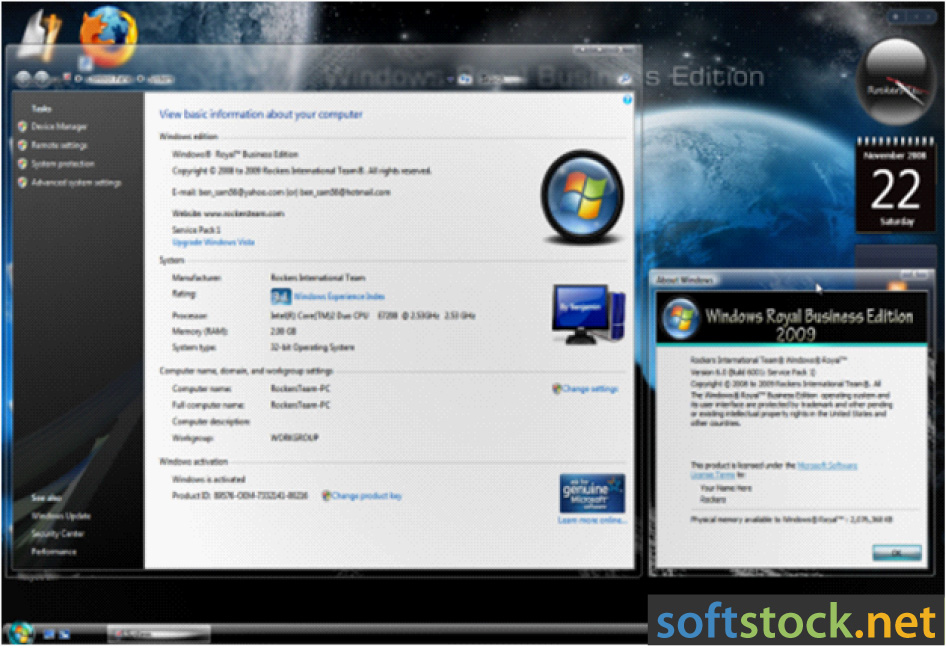This screenshot has width=946, height=650.
Task: Click the sidebar controls at top right
Action: tap(913, 17)
